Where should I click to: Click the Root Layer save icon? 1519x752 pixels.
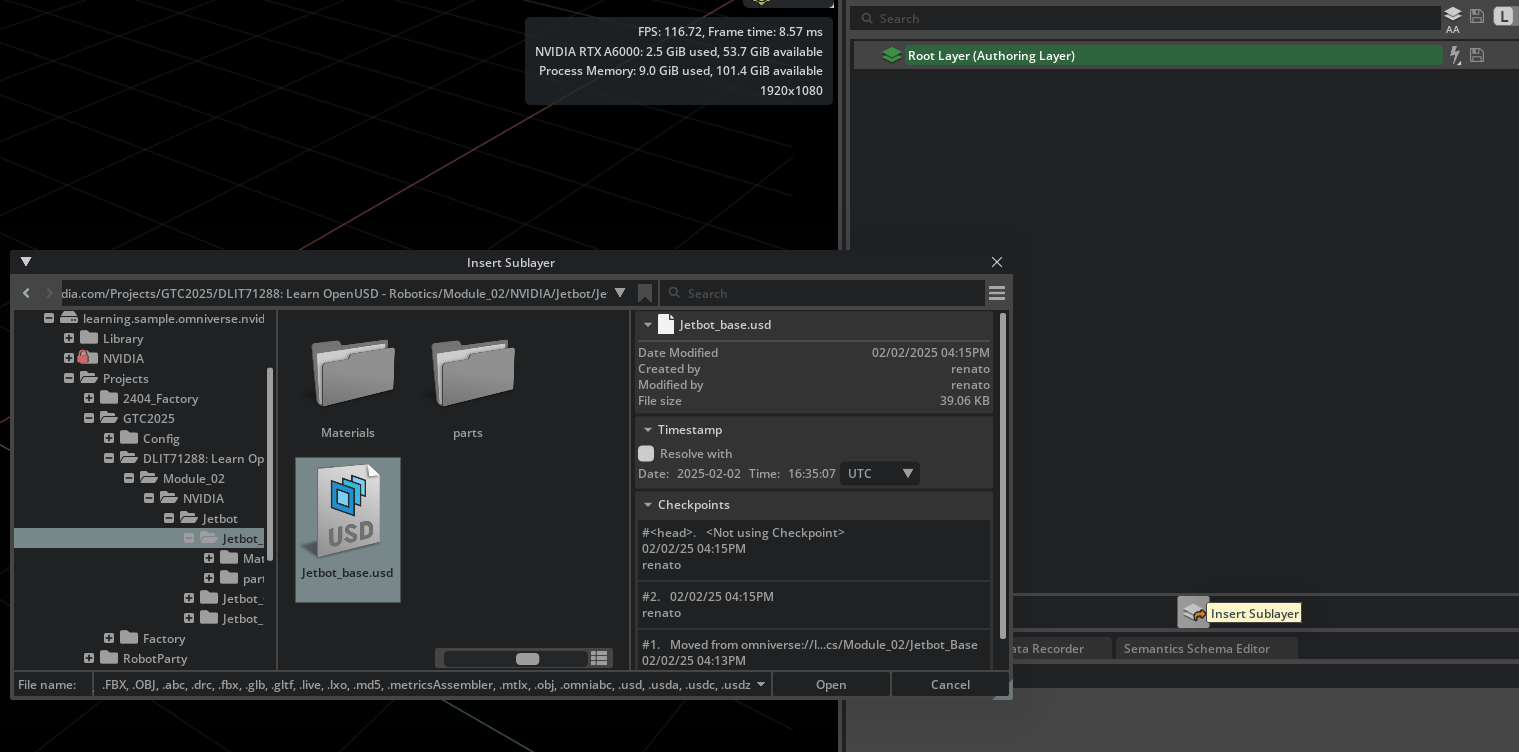1477,56
